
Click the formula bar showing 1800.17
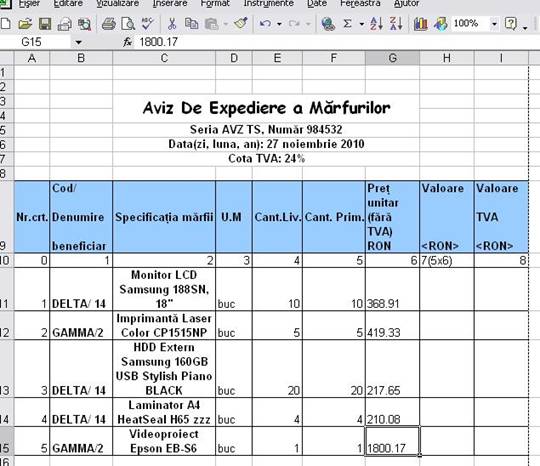[338, 42]
